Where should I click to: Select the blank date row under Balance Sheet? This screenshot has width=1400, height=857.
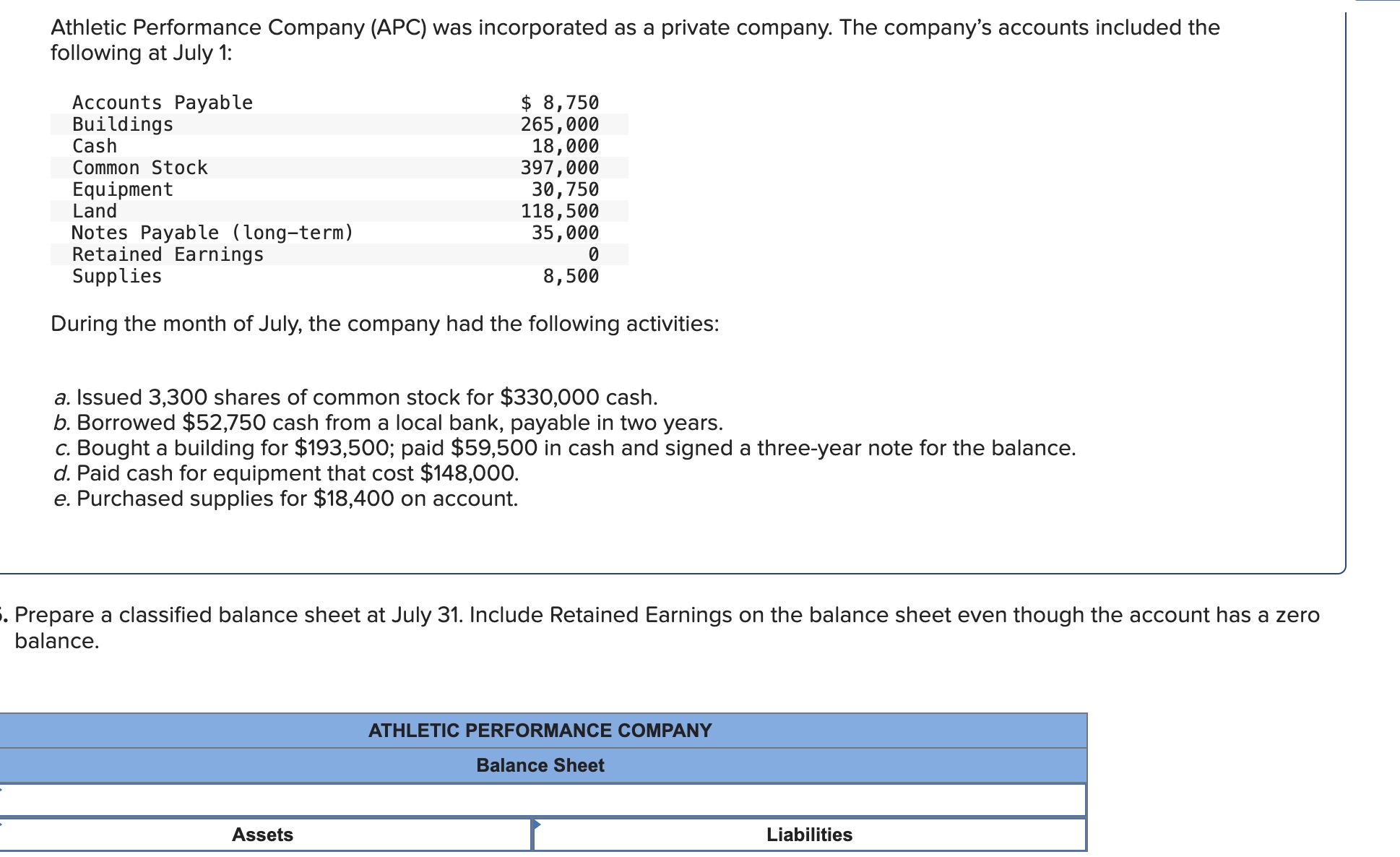543,800
